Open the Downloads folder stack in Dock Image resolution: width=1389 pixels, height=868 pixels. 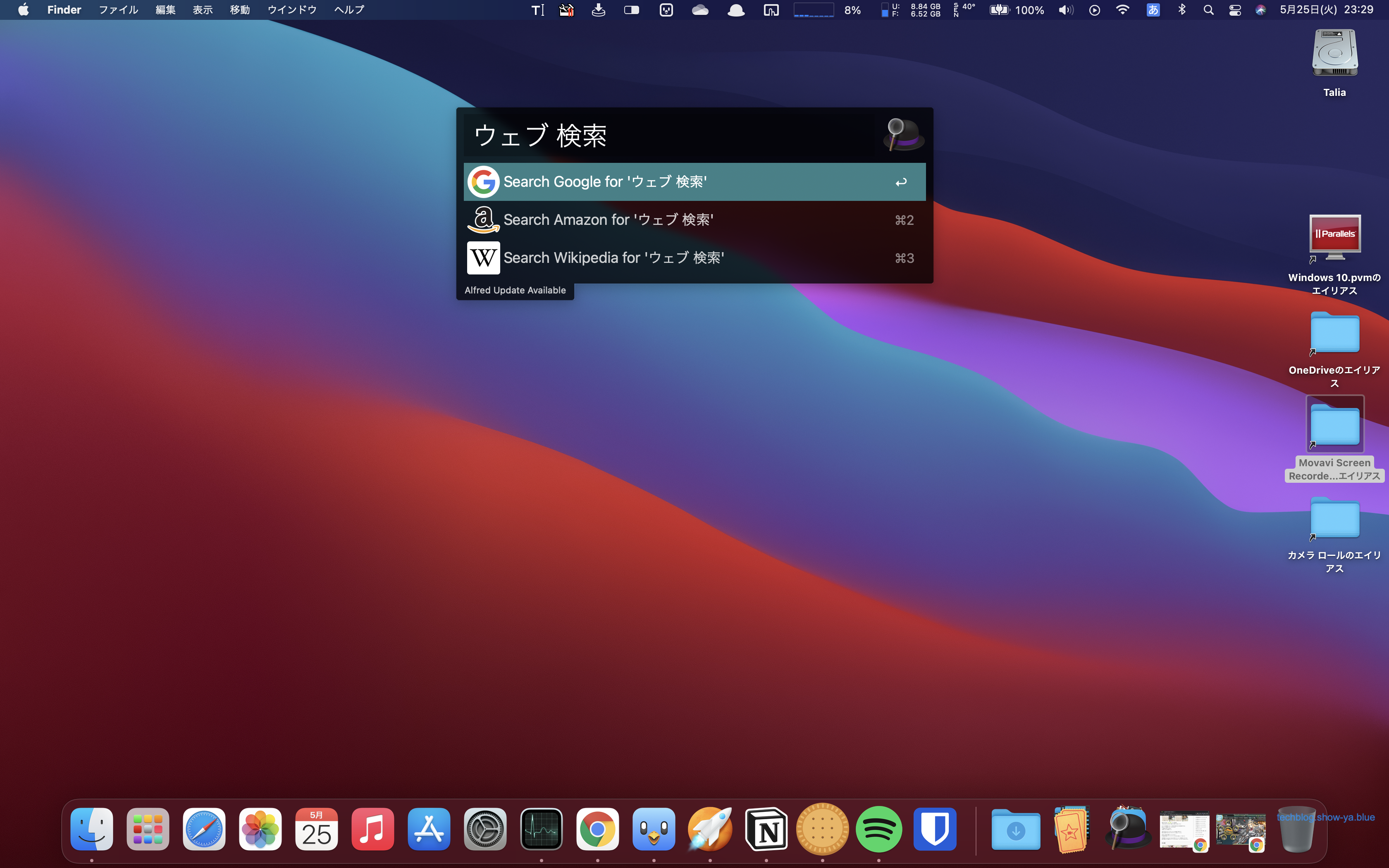pyautogui.click(x=1015, y=829)
